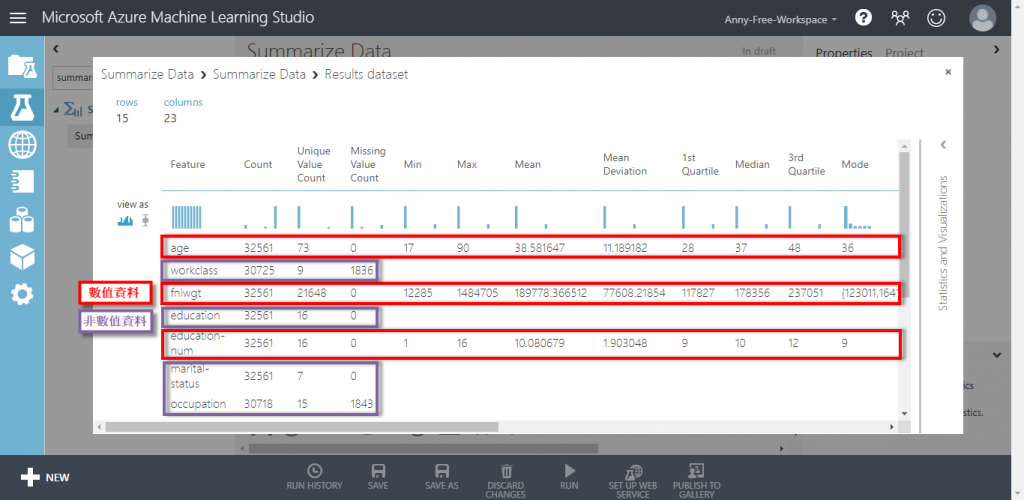Open the user account avatar
Viewport: 1024px width, 500px height.
click(983, 18)
